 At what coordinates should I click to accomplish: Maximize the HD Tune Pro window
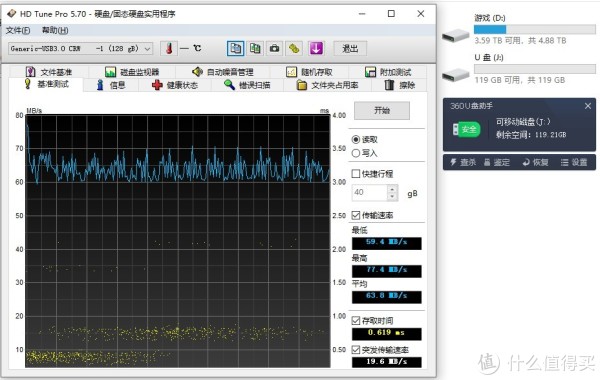click(391, 14)
